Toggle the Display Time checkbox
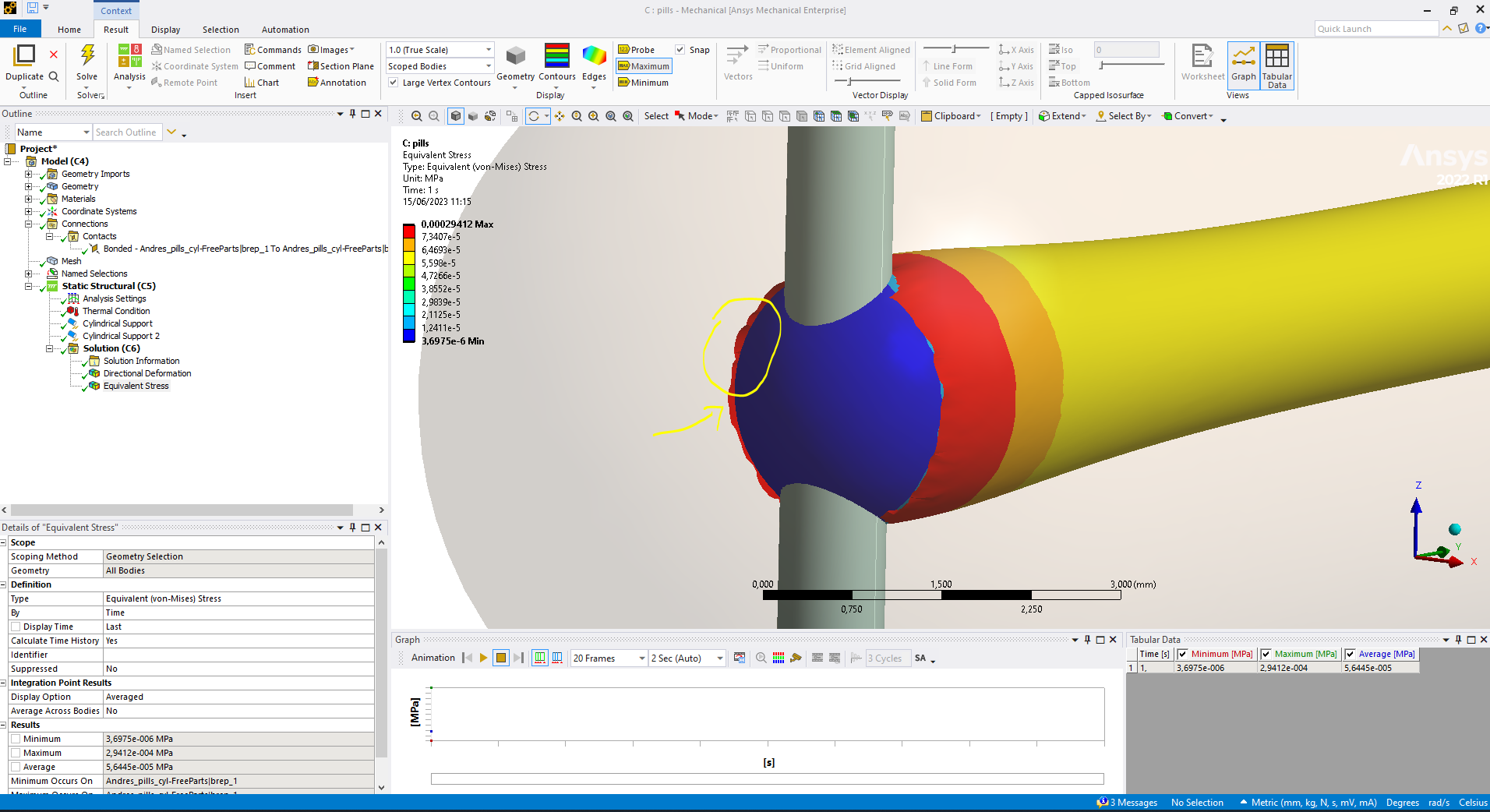Screen dimensions: 1490x812 (x=16, y=627)
